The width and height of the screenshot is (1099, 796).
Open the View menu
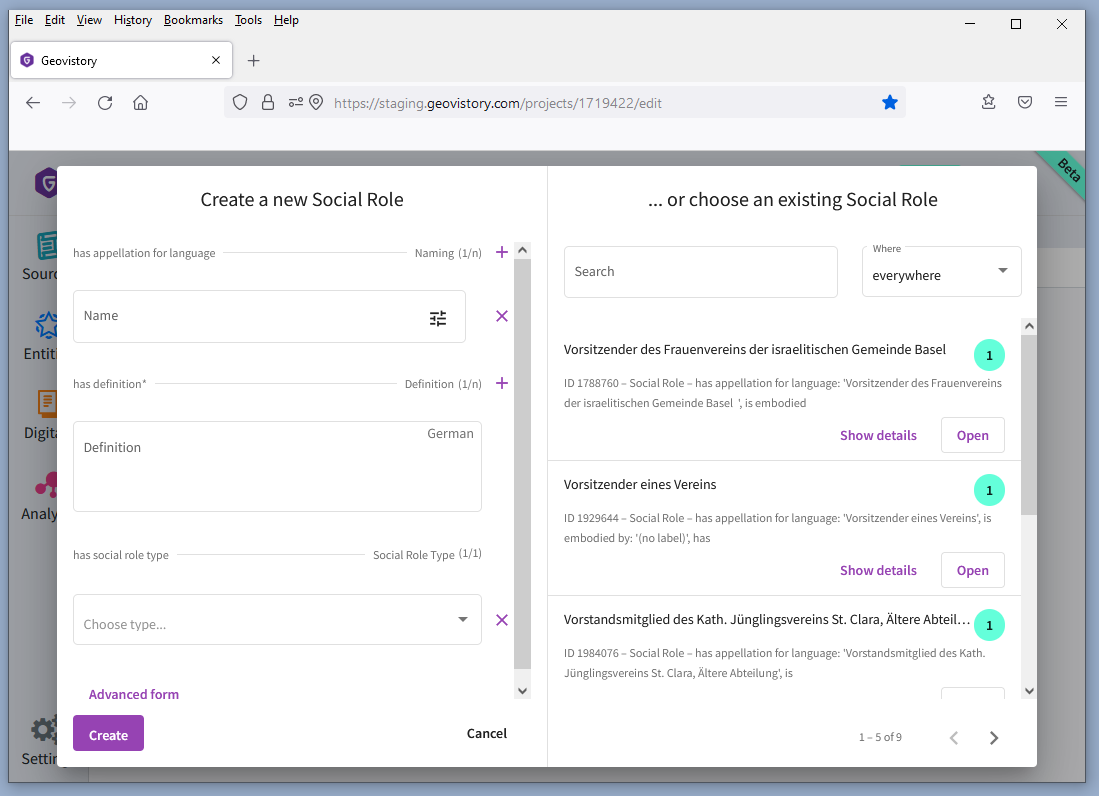(89, 20)
